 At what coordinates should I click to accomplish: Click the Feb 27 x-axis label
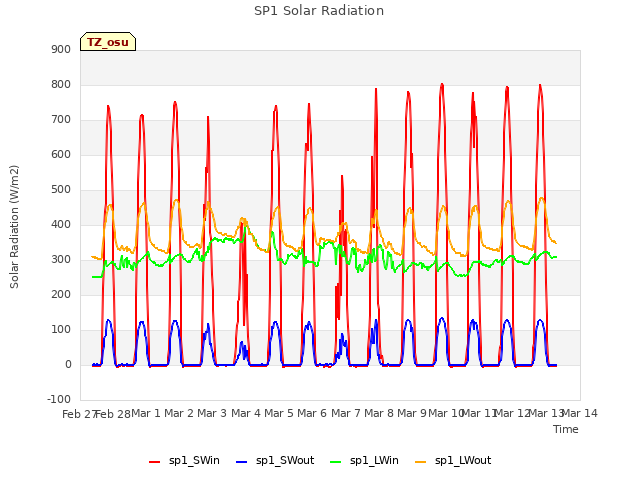click(x=78, y=414)
